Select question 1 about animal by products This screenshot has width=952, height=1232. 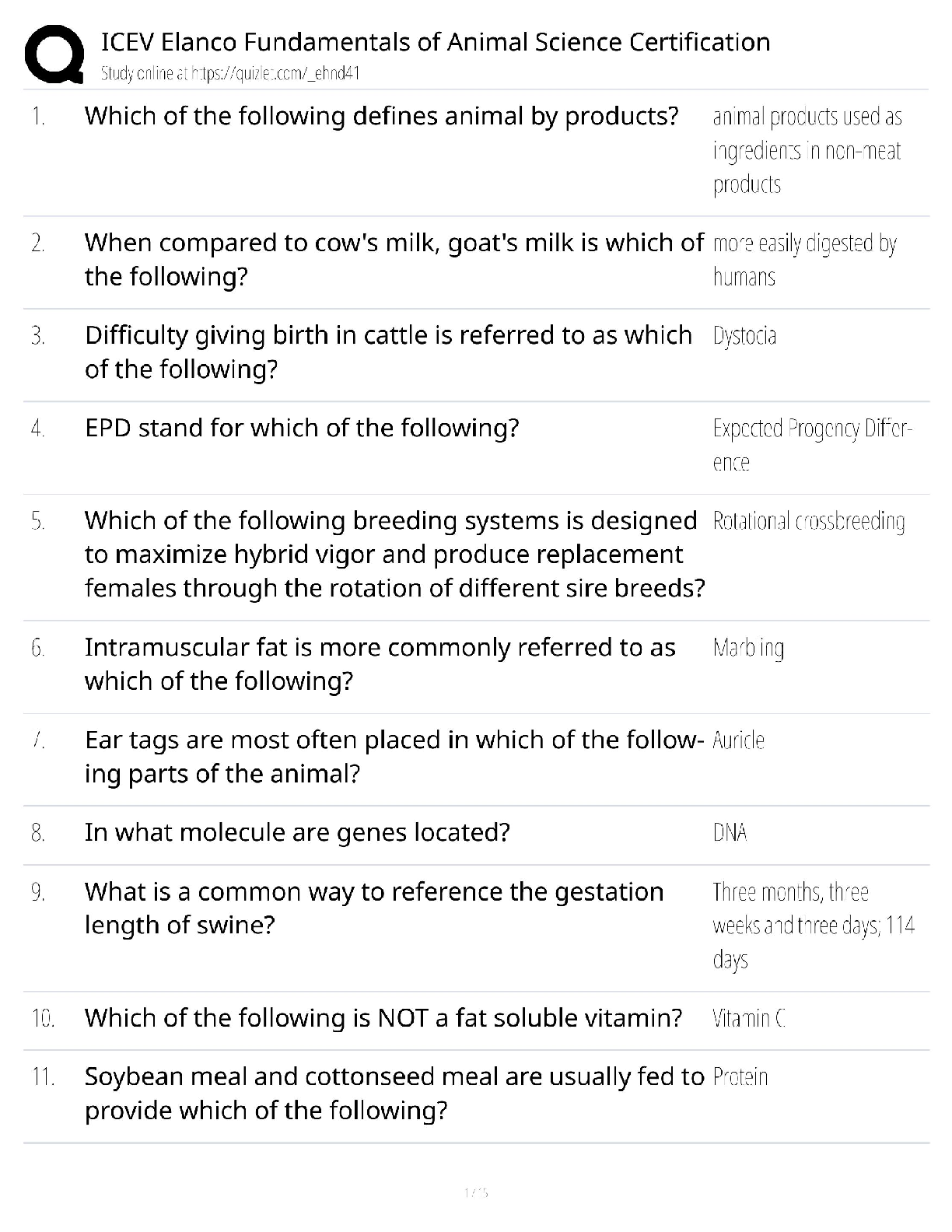381,116
